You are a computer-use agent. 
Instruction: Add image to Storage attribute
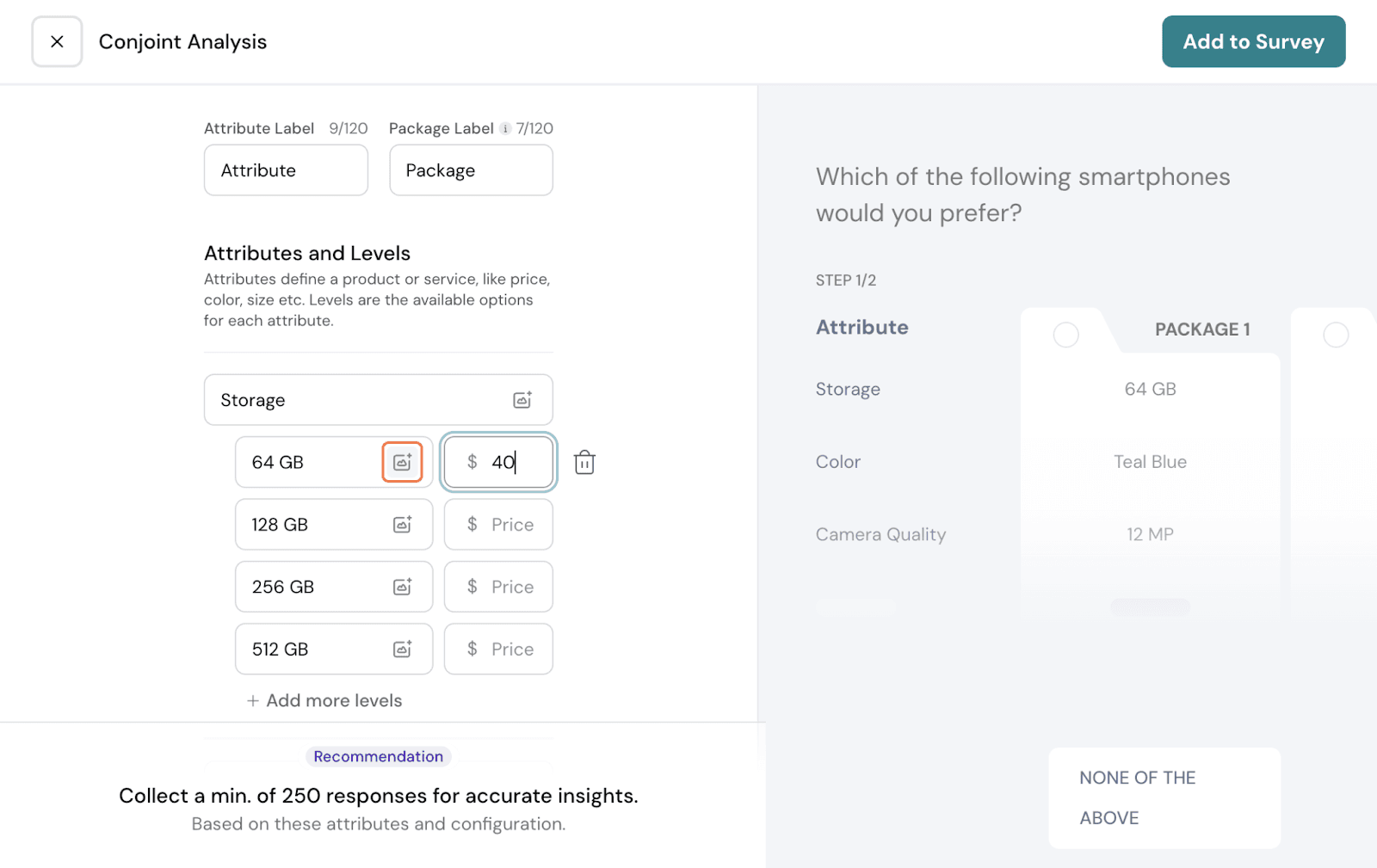(522, 400)
